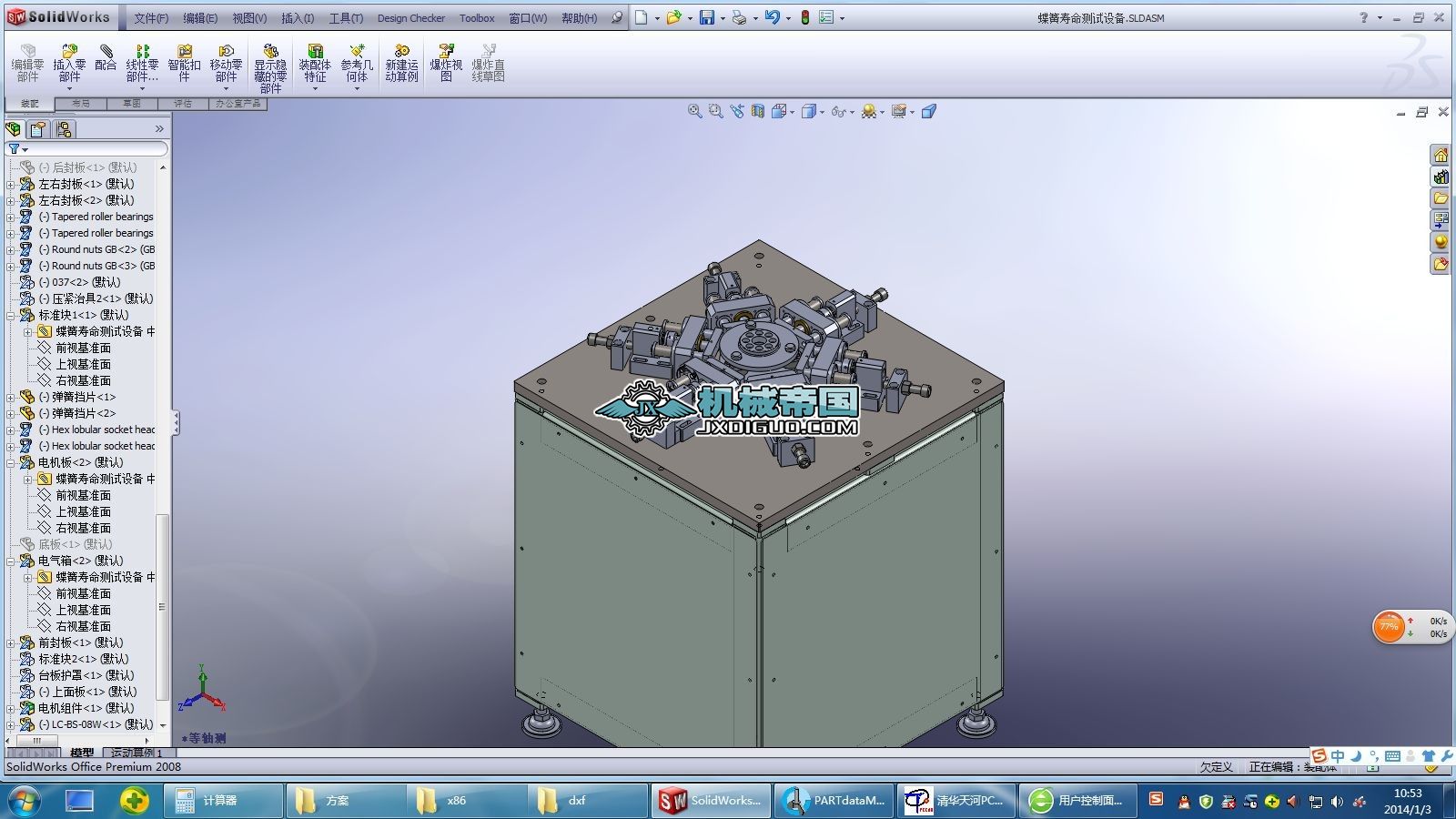Open the Toolbox menu
The height and width of the screenshot is (819, 1456).
coord(477,18)
